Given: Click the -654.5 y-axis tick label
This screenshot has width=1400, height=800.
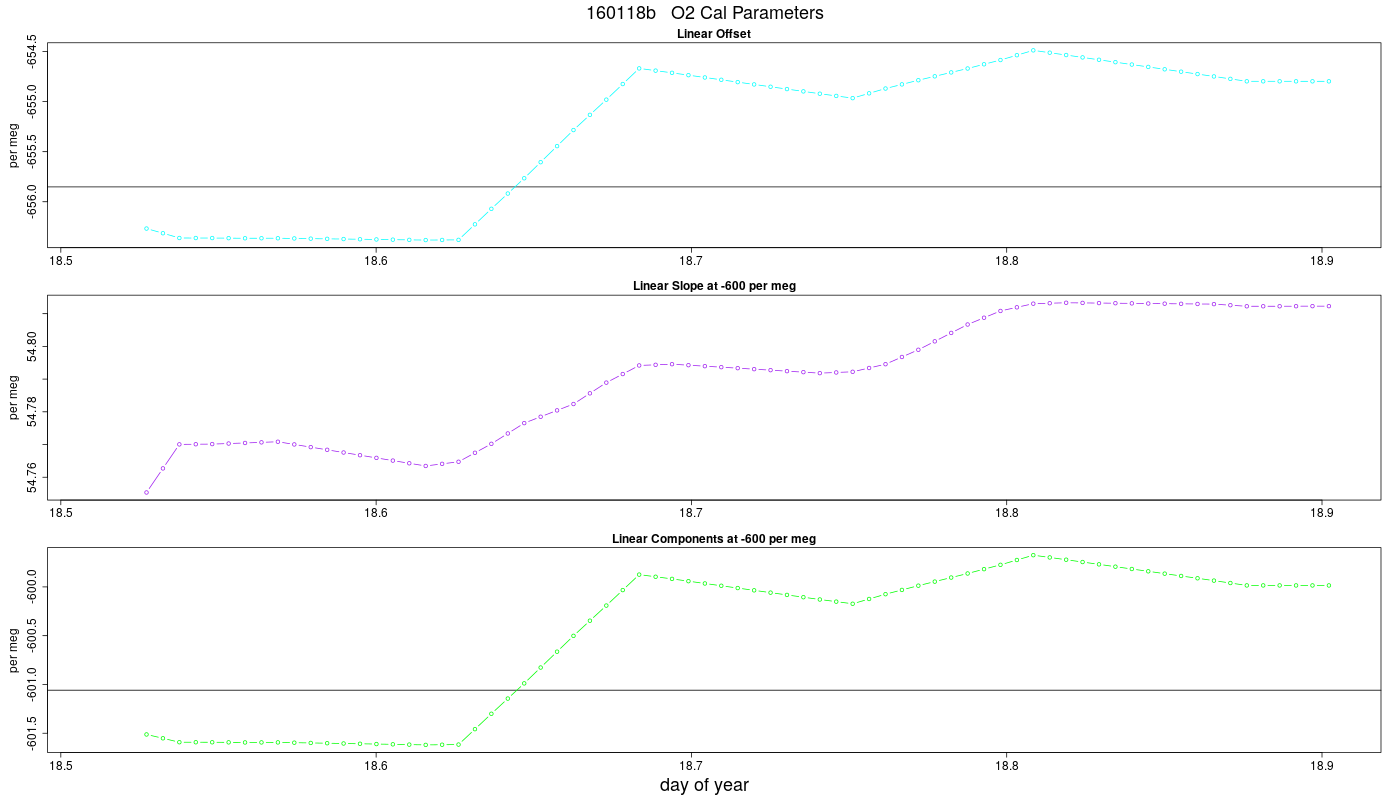Looking at the screenshot, I should pyautogui.click(x=33, y=53).
